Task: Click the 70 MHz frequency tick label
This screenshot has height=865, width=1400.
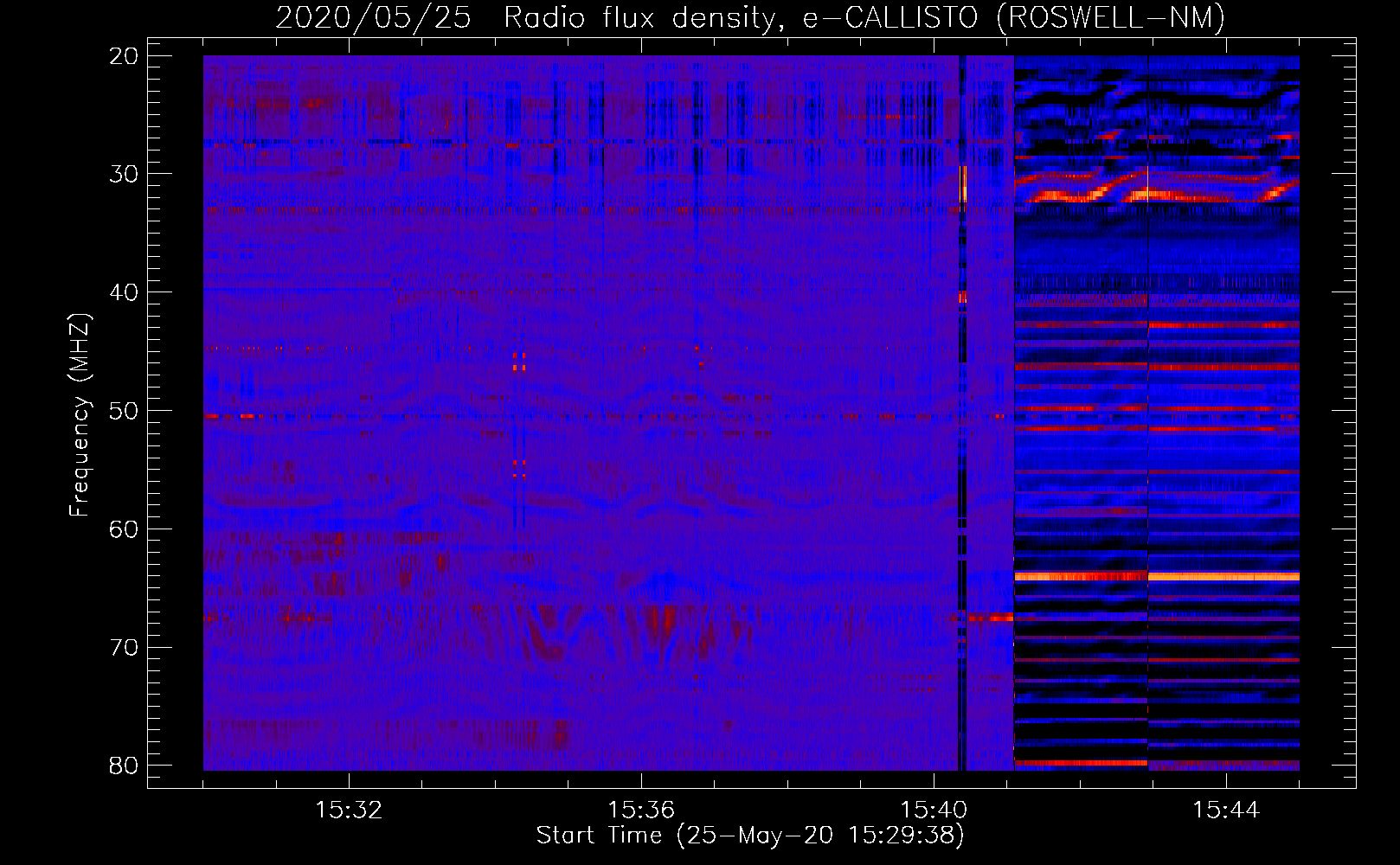Action: [124, 648]
